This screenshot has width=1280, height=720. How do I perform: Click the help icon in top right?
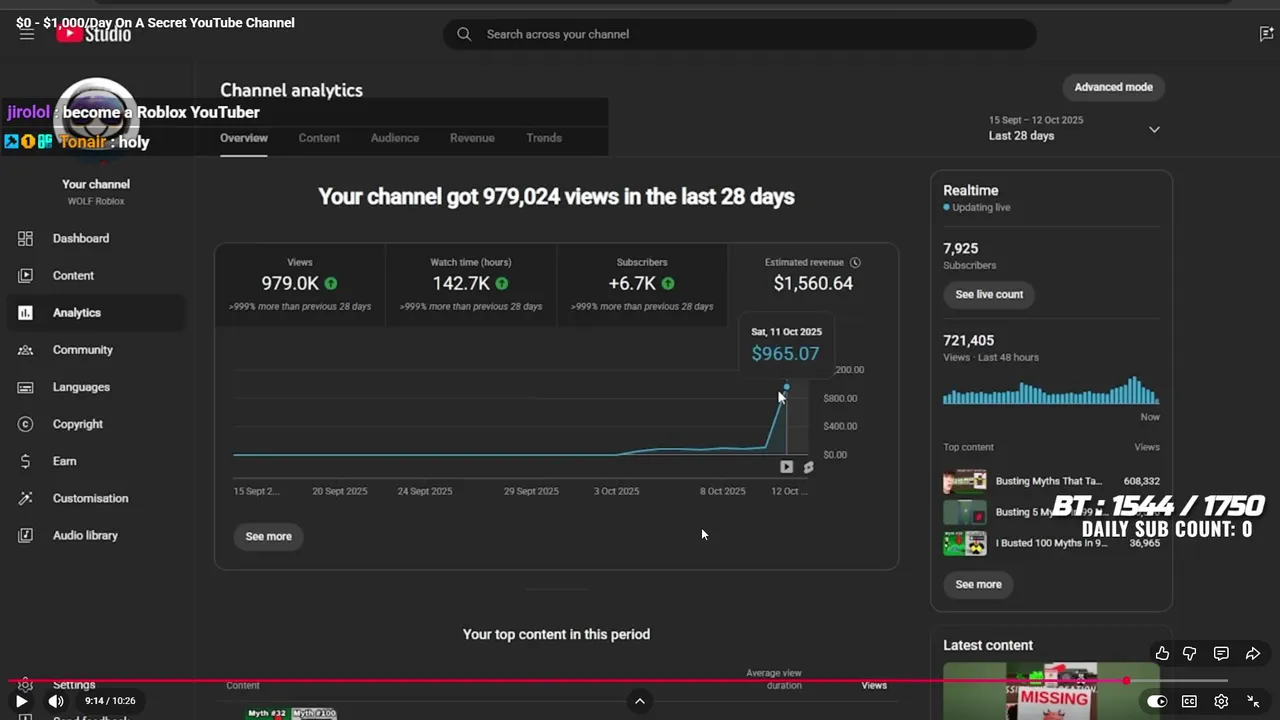tap(1267, 34)
